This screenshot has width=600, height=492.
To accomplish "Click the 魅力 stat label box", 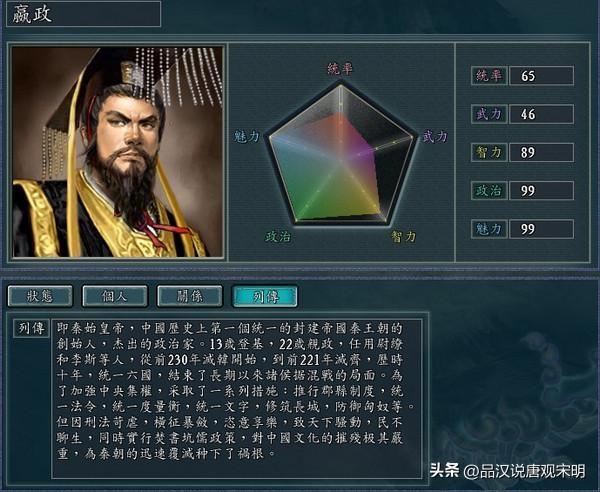I will coord(489,229).
